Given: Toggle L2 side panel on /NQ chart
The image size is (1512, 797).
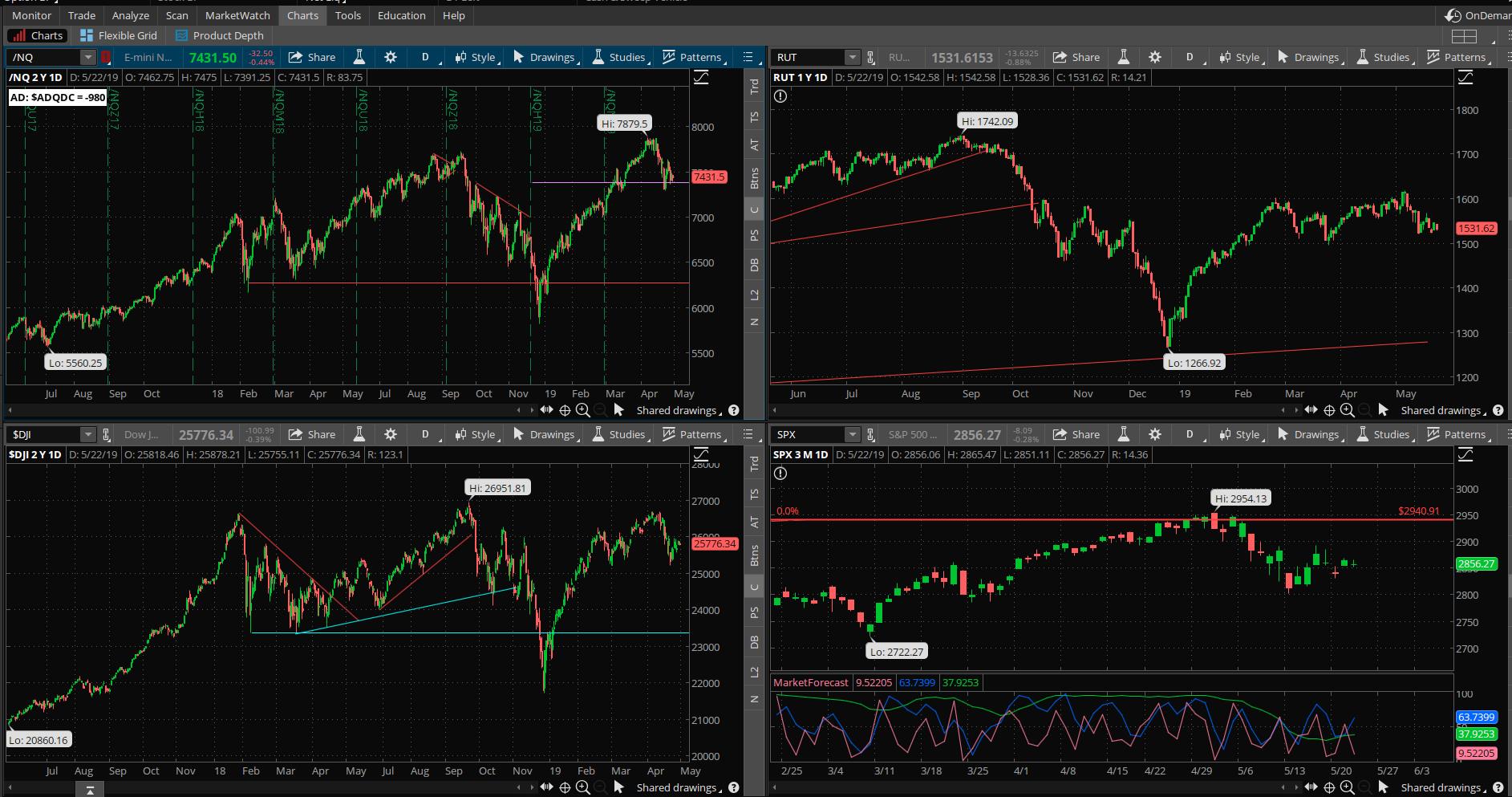Looking at the screenshot, I should (754, 295).
